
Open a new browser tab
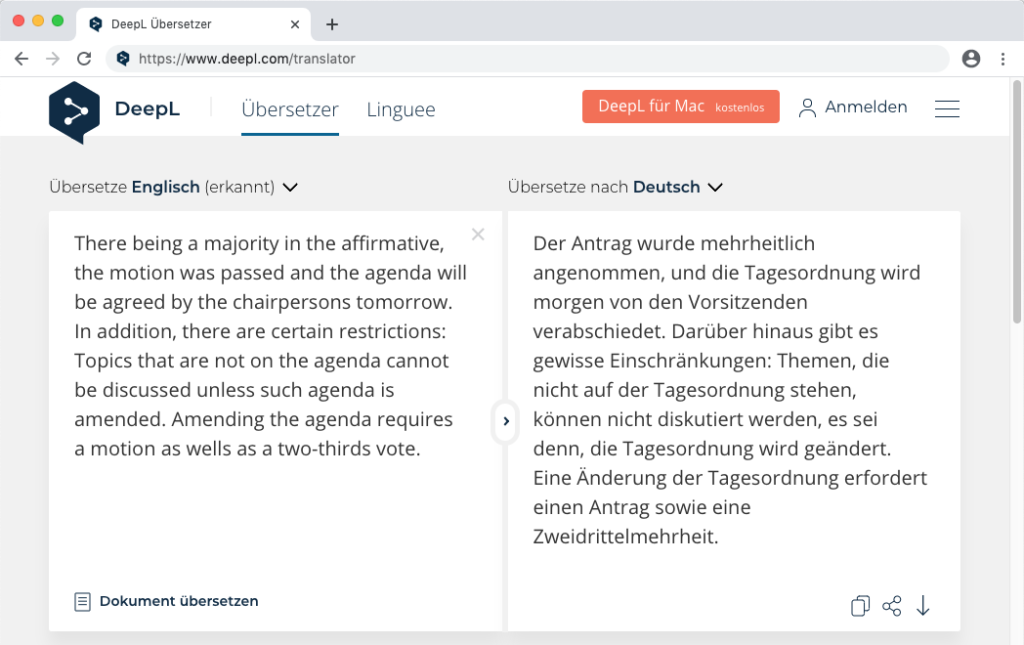332,24
